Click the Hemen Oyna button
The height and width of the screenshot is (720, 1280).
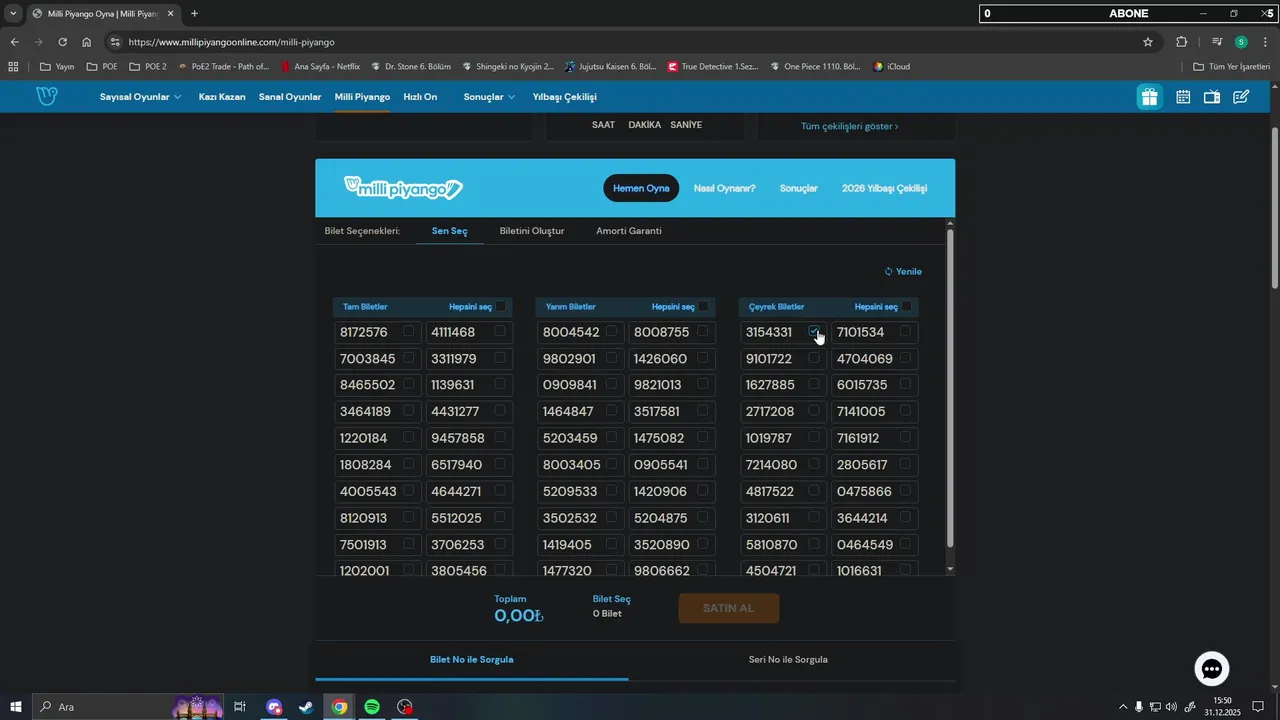point(641,188)
